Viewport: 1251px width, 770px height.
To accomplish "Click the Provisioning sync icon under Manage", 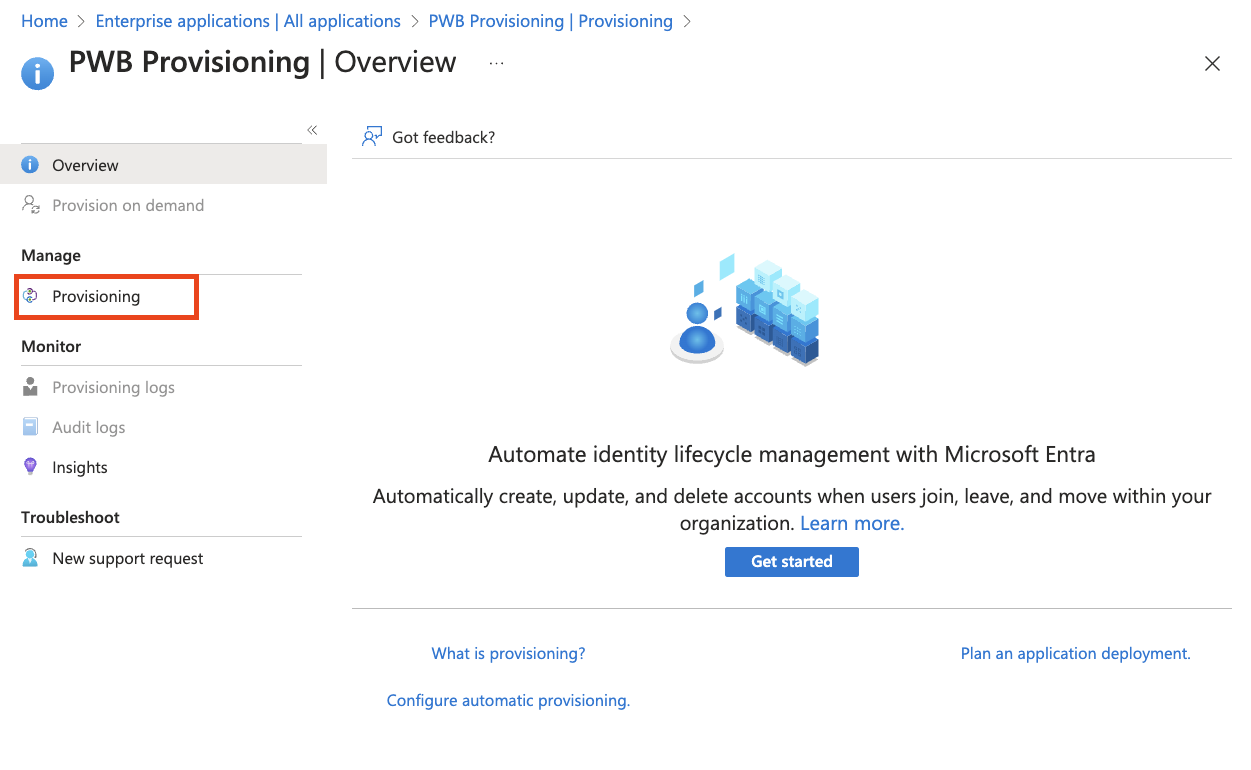I will point(31,296).
